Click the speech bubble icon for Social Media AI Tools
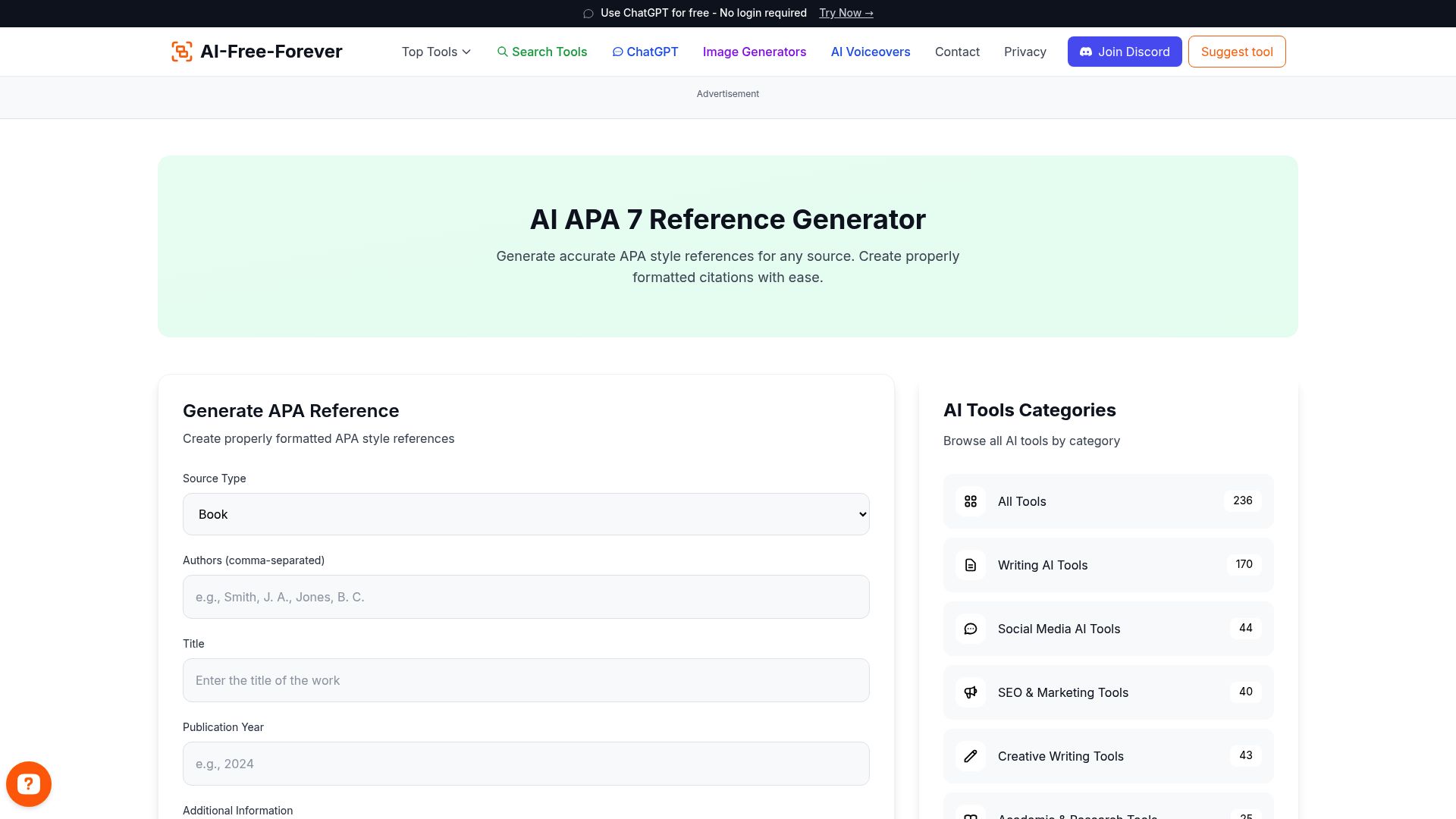 (970, 629)
